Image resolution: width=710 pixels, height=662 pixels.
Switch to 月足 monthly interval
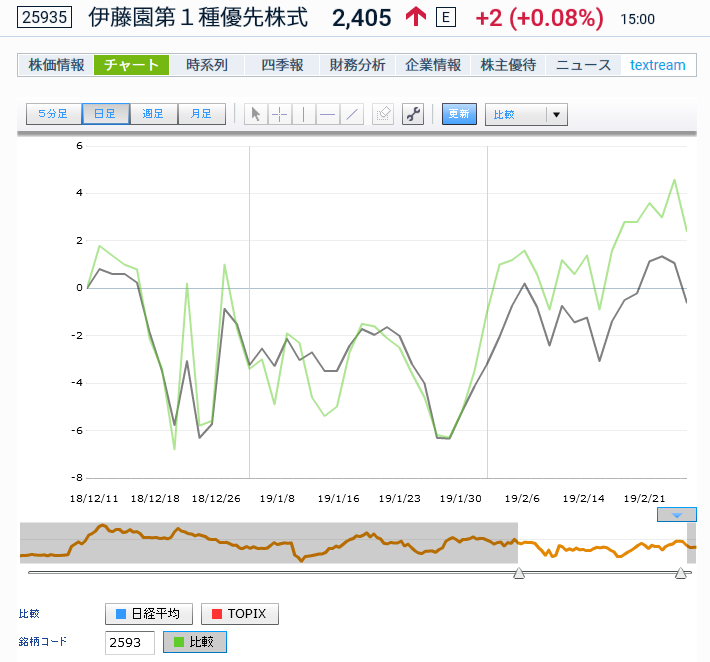(202, 114)
